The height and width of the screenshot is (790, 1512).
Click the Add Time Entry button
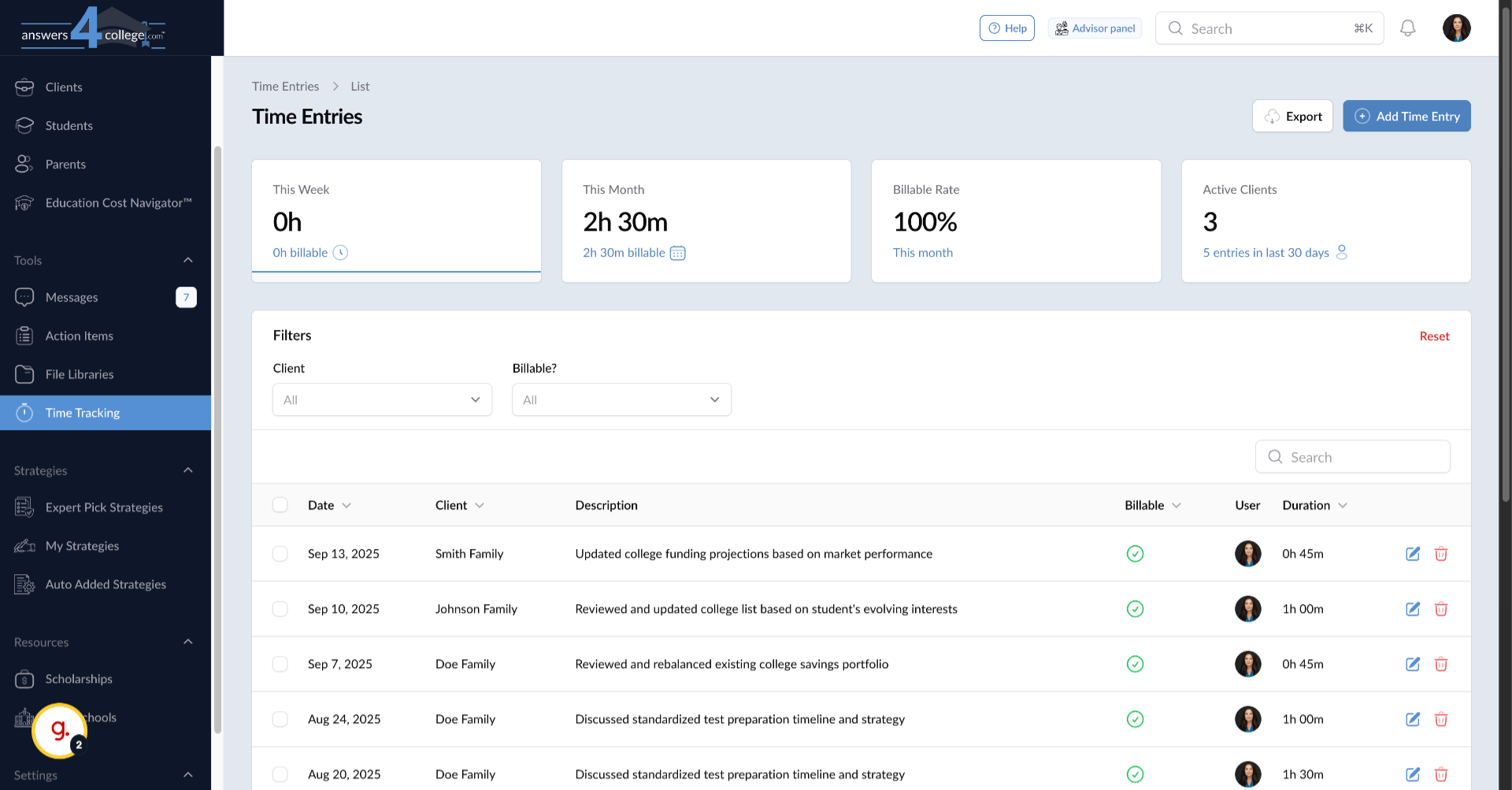1406,116
